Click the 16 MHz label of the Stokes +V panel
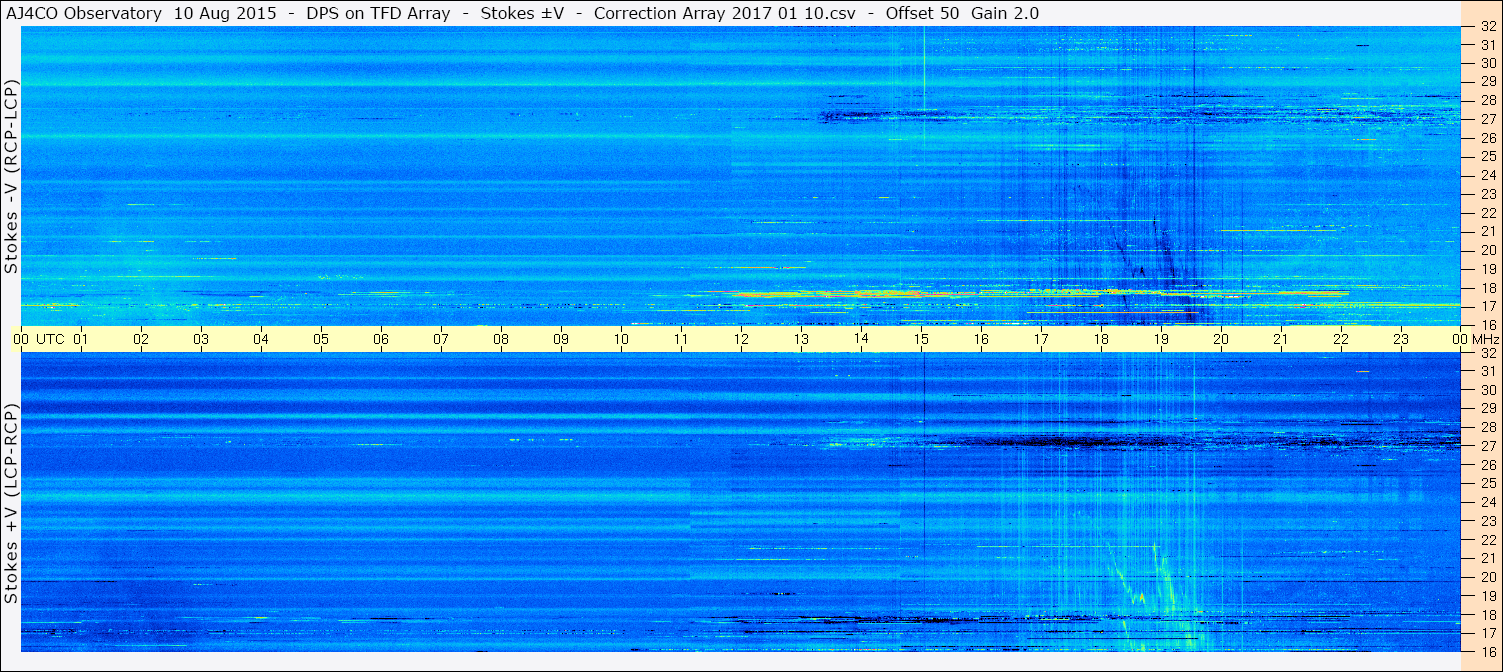The height and width of the screenshot is (672, 1503). (1487, 651)
